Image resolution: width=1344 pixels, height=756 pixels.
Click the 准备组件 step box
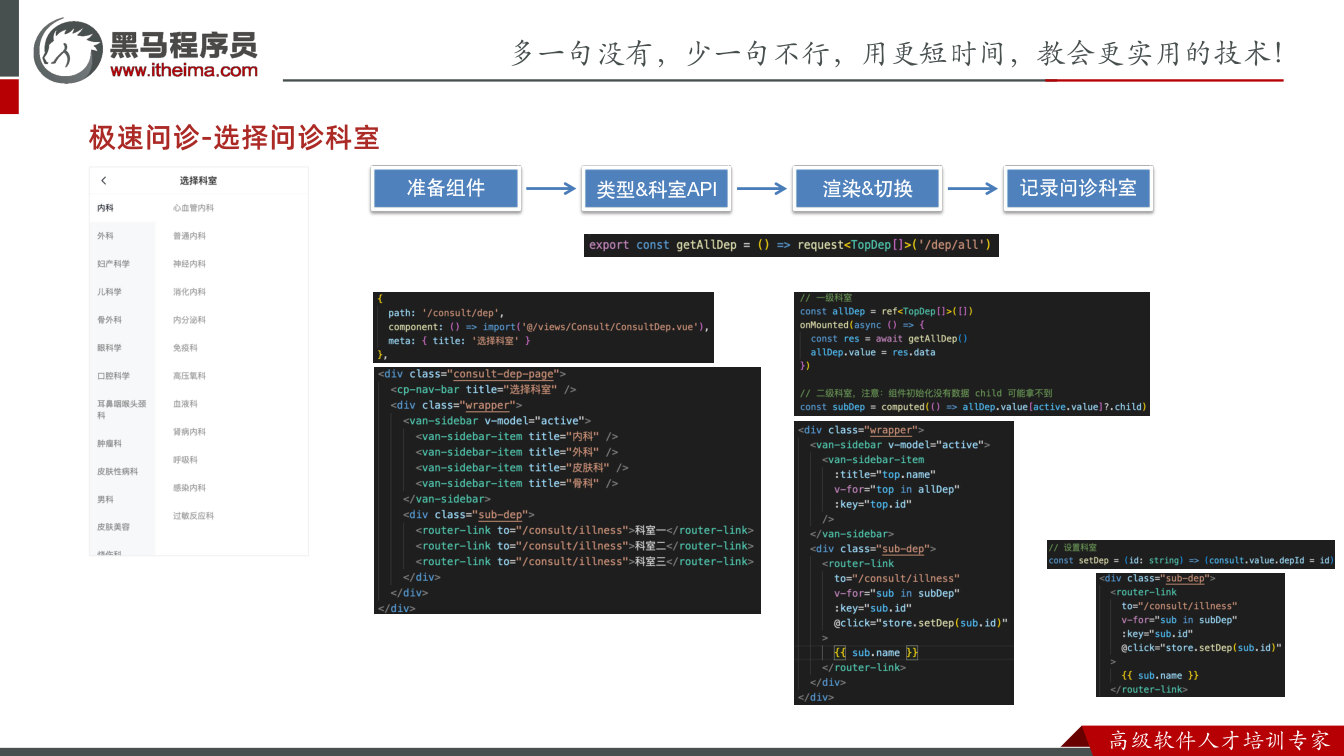tap(445, 188)
